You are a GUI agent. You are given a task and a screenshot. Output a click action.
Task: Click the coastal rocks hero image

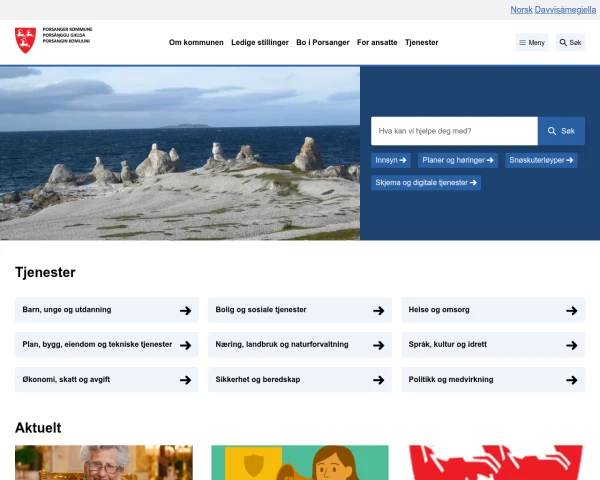pyautogui.click(x=180, y=153)
